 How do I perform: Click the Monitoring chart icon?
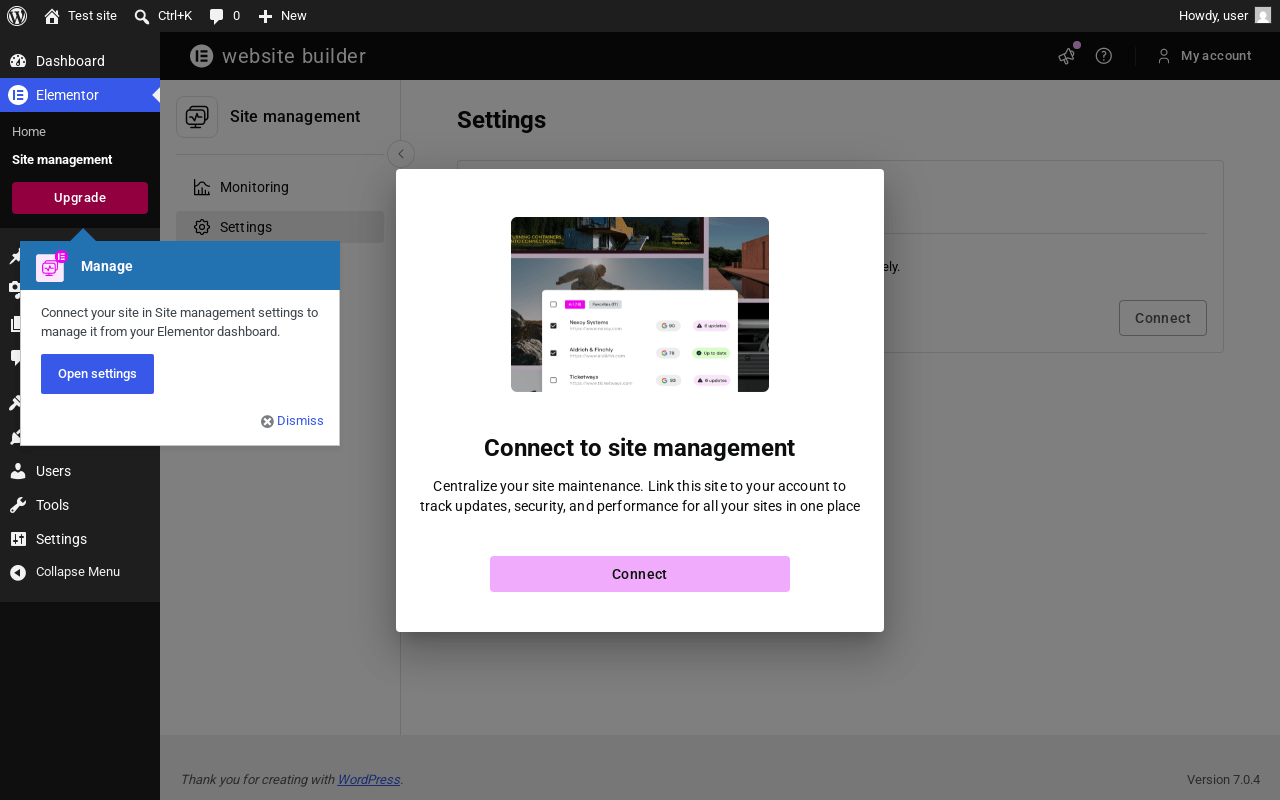[x=202, y=187]
